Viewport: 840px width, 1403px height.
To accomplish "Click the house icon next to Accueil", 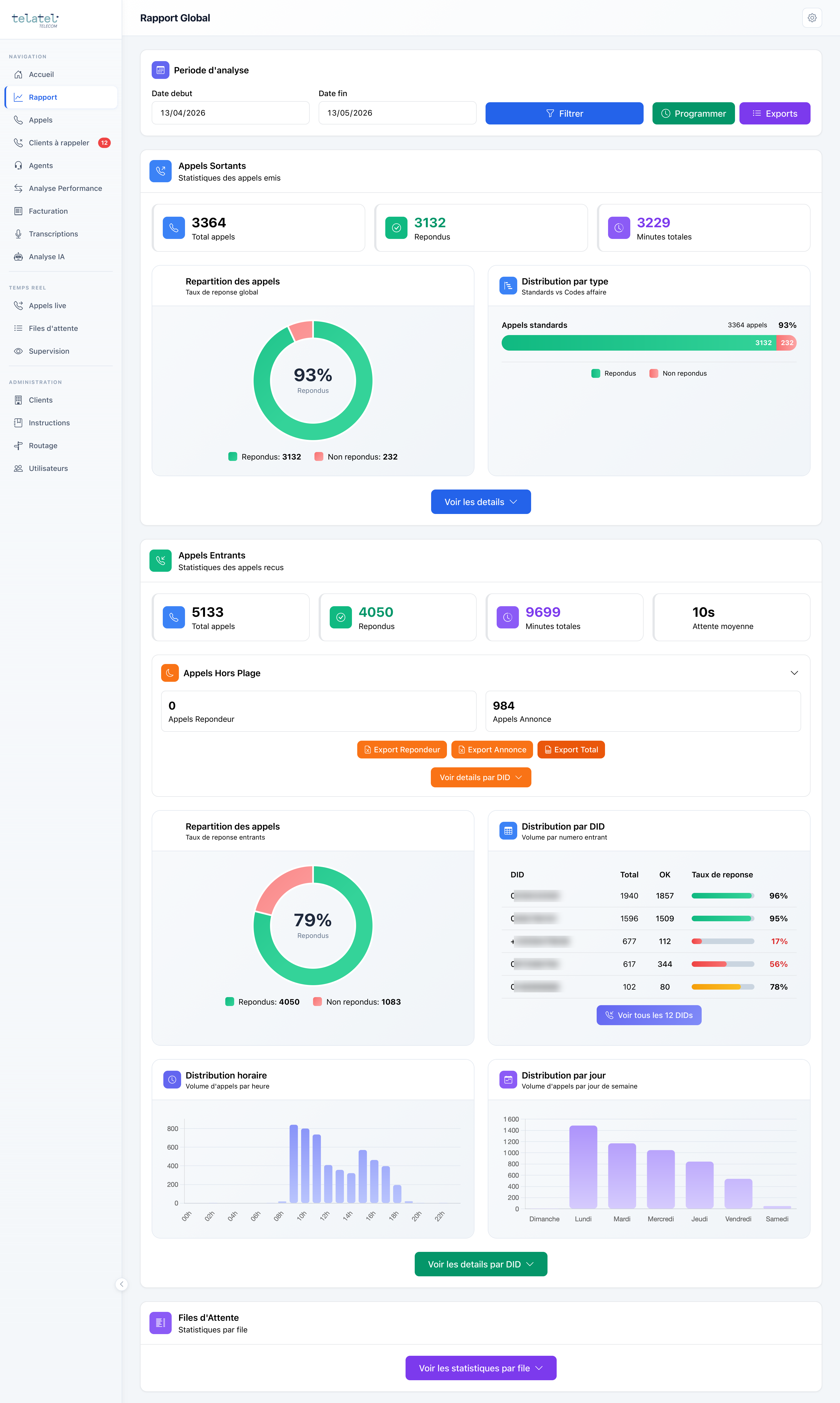I will coord(18,75).
